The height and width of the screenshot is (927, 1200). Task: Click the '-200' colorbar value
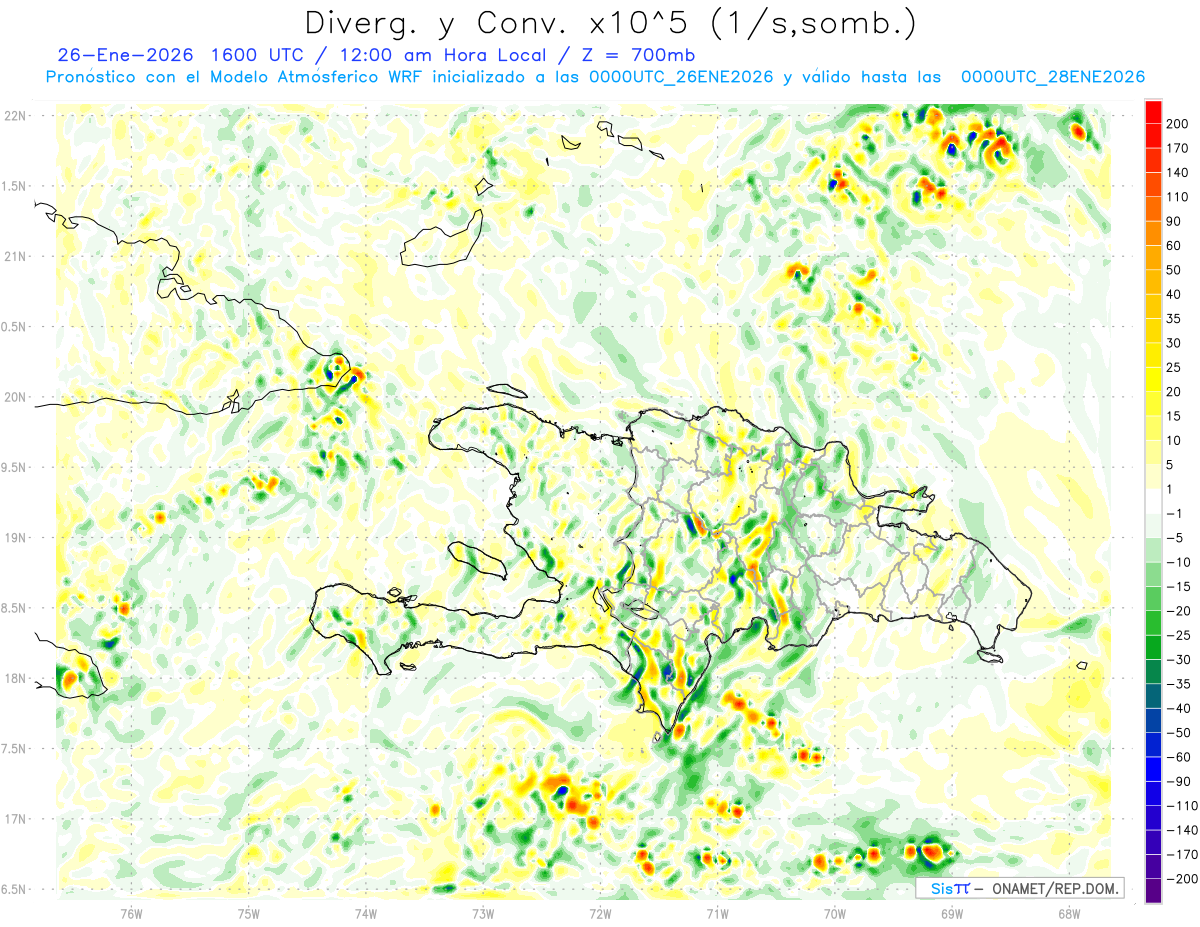(x=1181, y=879)
